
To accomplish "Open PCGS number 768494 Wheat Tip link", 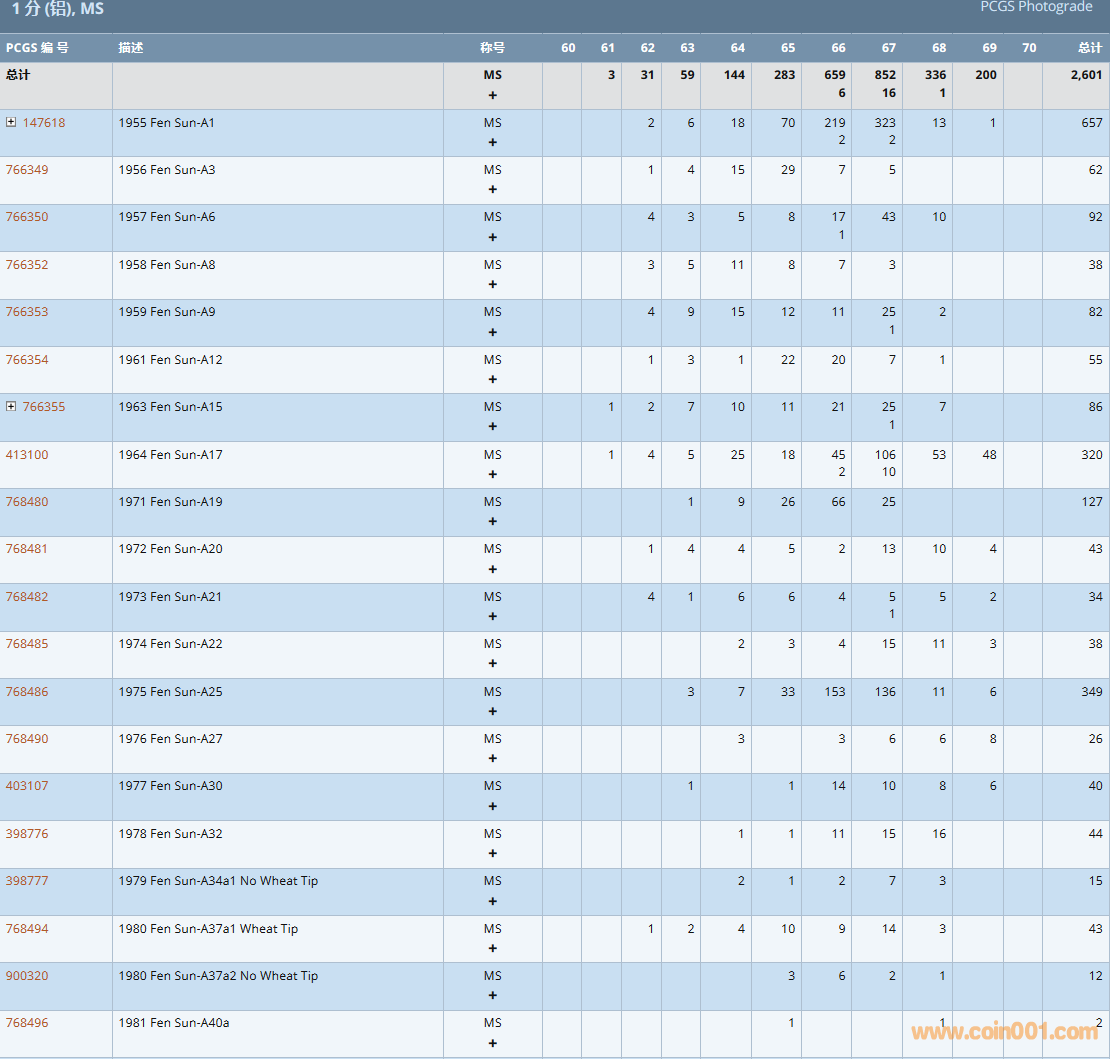I will [x=27, y=929].
